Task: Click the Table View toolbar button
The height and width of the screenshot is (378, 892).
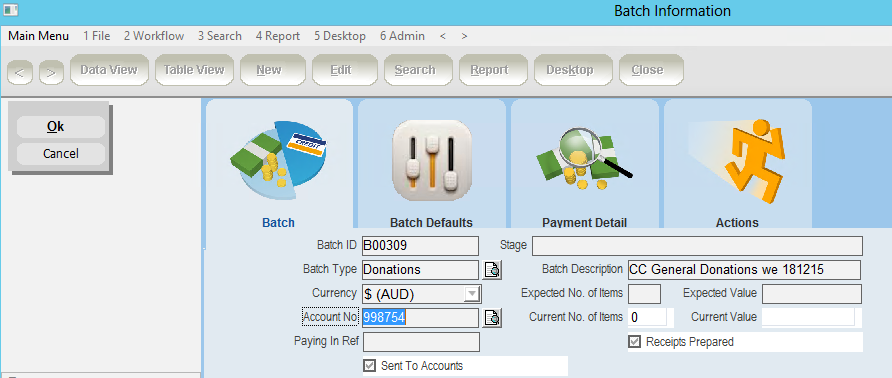Action: (x=194, y=70)
